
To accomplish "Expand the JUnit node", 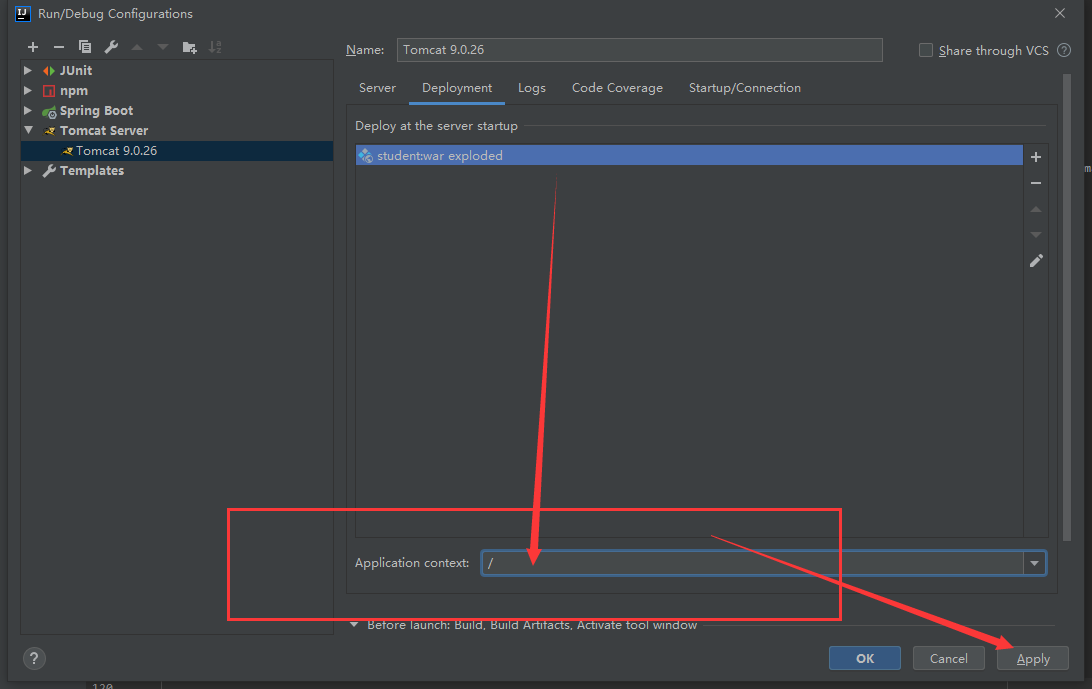I will point(28,70).
